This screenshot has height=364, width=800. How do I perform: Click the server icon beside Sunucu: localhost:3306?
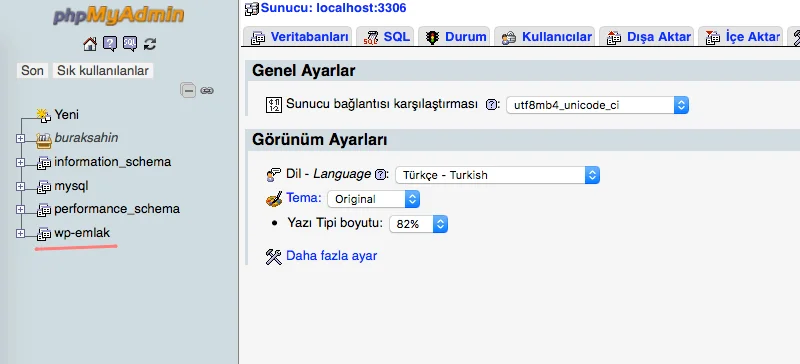(x=252, y=8)
